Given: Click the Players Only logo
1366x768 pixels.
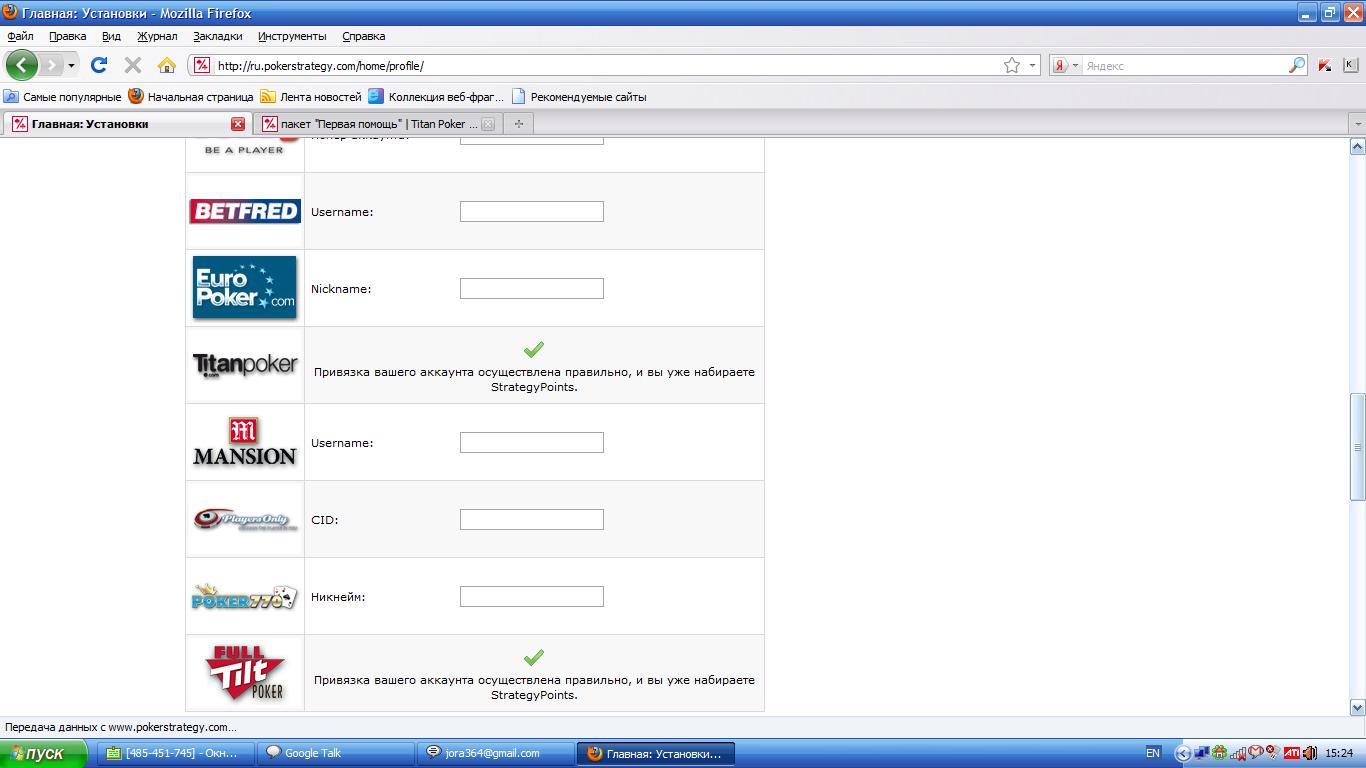Looking at the screenshot, I should point(245,519).
